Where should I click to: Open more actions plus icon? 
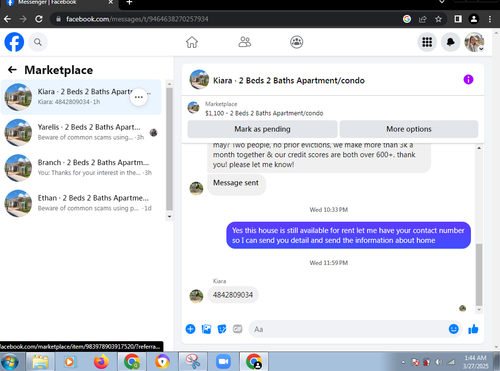point(190,329)
